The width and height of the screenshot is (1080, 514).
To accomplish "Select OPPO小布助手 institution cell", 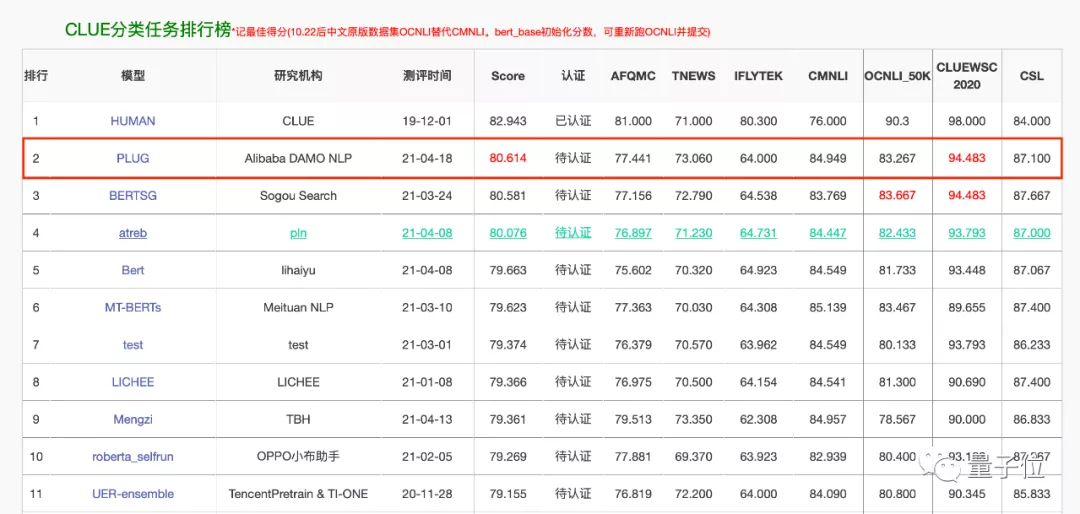I will (298, 456).
